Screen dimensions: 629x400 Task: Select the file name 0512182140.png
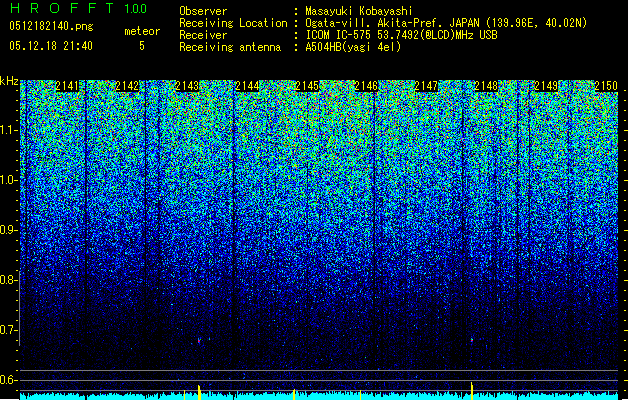(x=51, y=27)
